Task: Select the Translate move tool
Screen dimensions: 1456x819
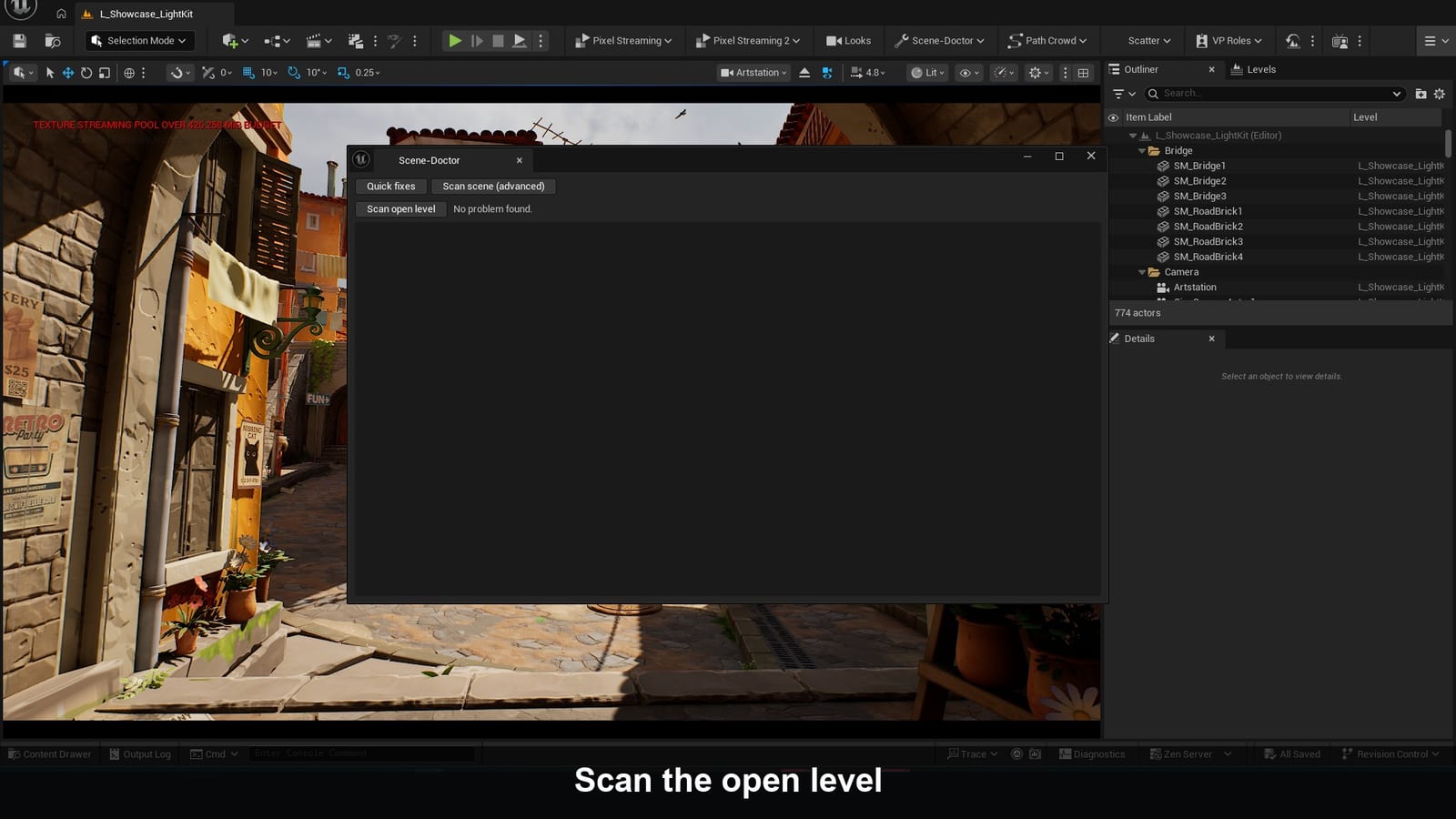Action: pos(67,73)
